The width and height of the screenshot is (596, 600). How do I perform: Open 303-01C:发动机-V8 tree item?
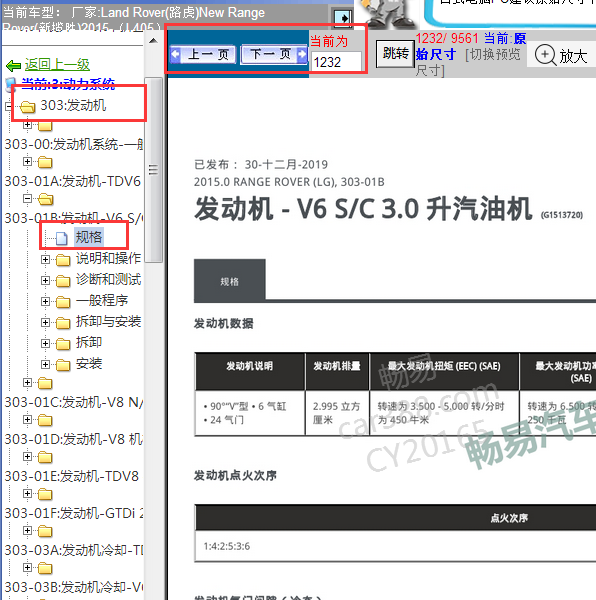click(x=74, y=402)
